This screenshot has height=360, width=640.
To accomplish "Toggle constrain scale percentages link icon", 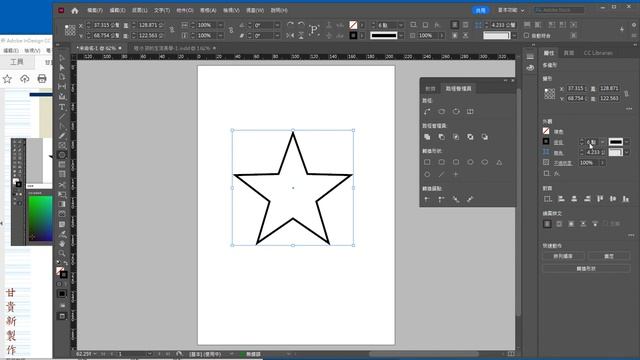I will 231,30.
